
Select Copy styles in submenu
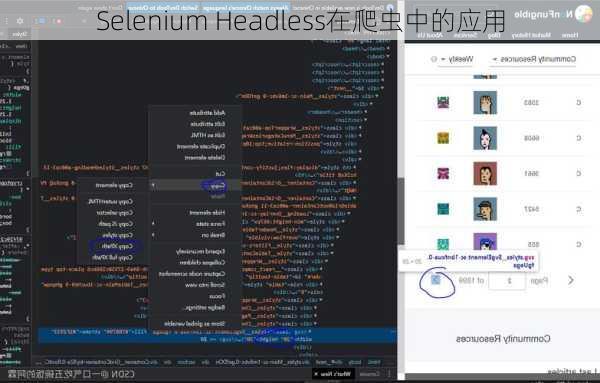tap(112, 235)
